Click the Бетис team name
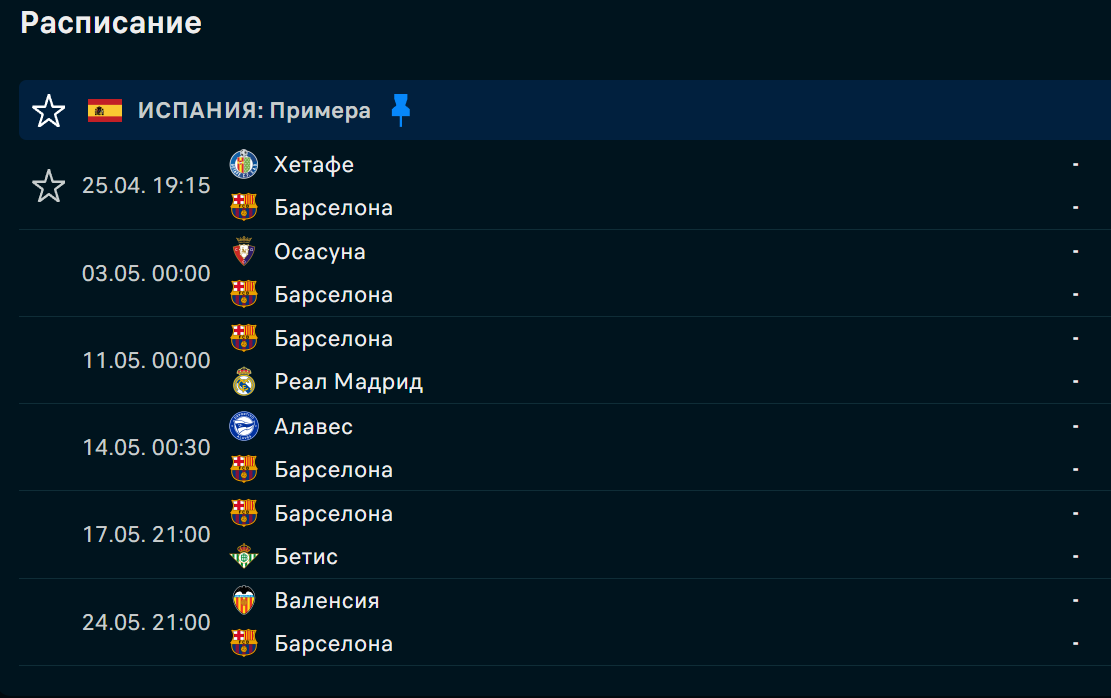The image size is (1111, 698). 306,557
